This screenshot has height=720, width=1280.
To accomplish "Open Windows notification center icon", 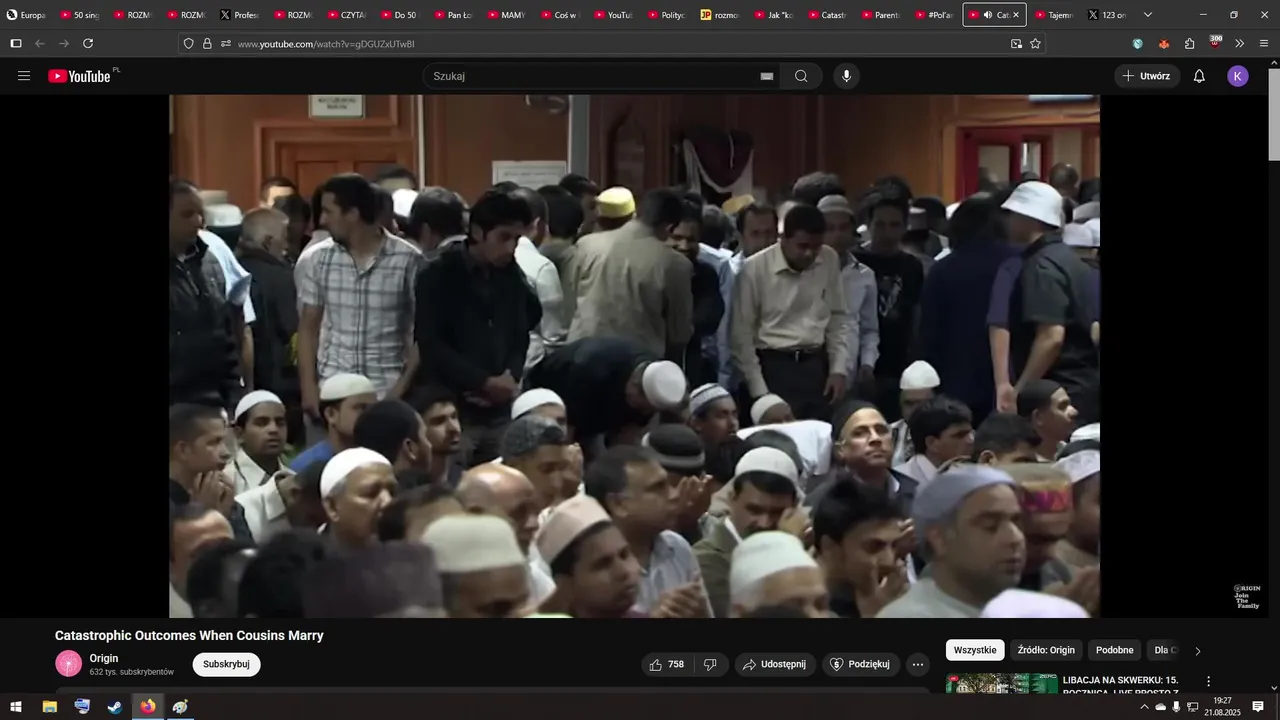I will click(1258, 707).
